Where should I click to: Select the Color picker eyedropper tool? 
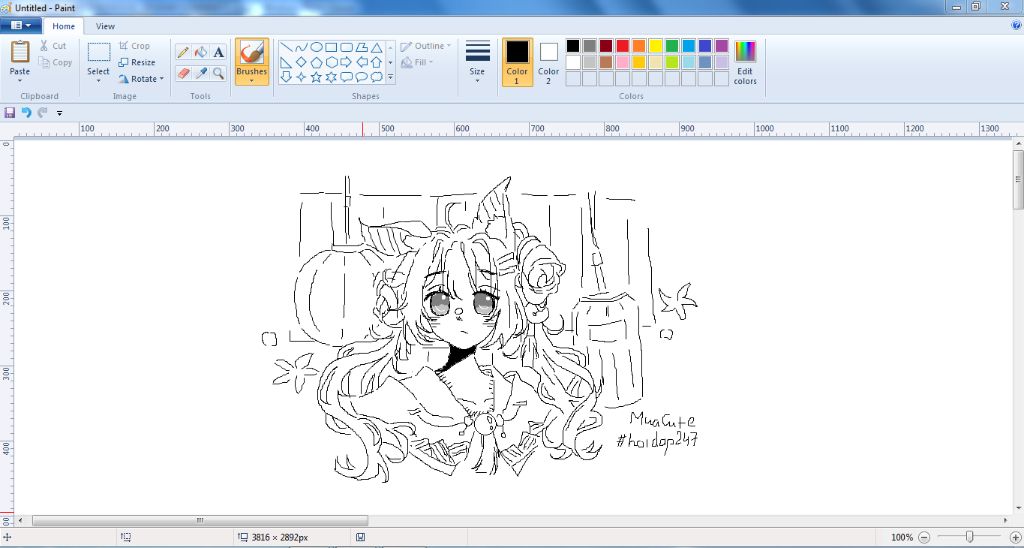point(201,73)
